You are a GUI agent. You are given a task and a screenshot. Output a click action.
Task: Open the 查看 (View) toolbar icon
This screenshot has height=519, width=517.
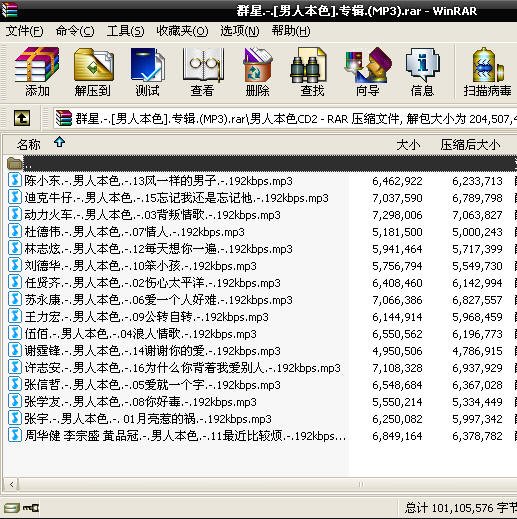click(x=203, y=72)
